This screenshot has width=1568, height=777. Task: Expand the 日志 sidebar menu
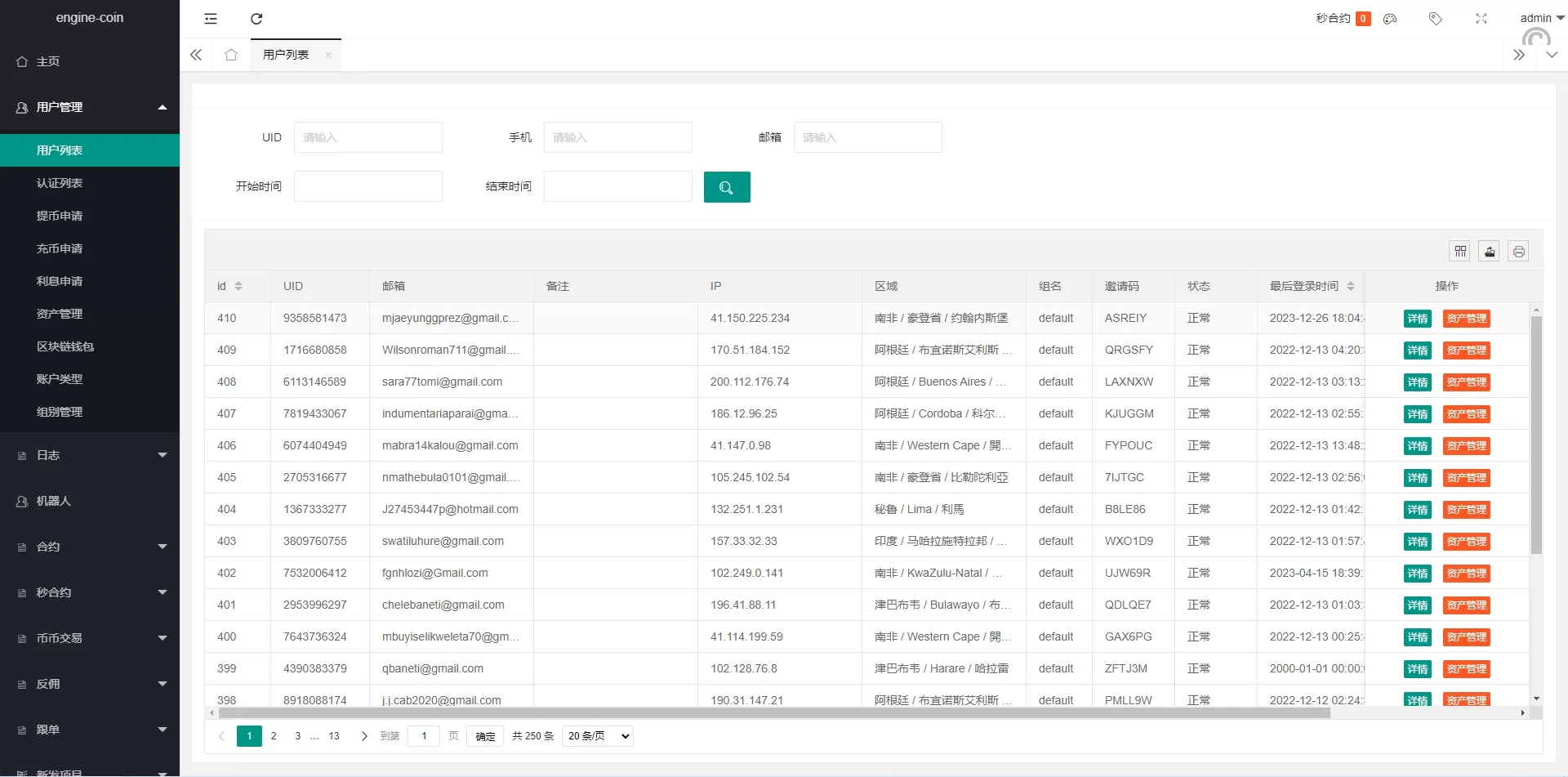tap(90, 455)
